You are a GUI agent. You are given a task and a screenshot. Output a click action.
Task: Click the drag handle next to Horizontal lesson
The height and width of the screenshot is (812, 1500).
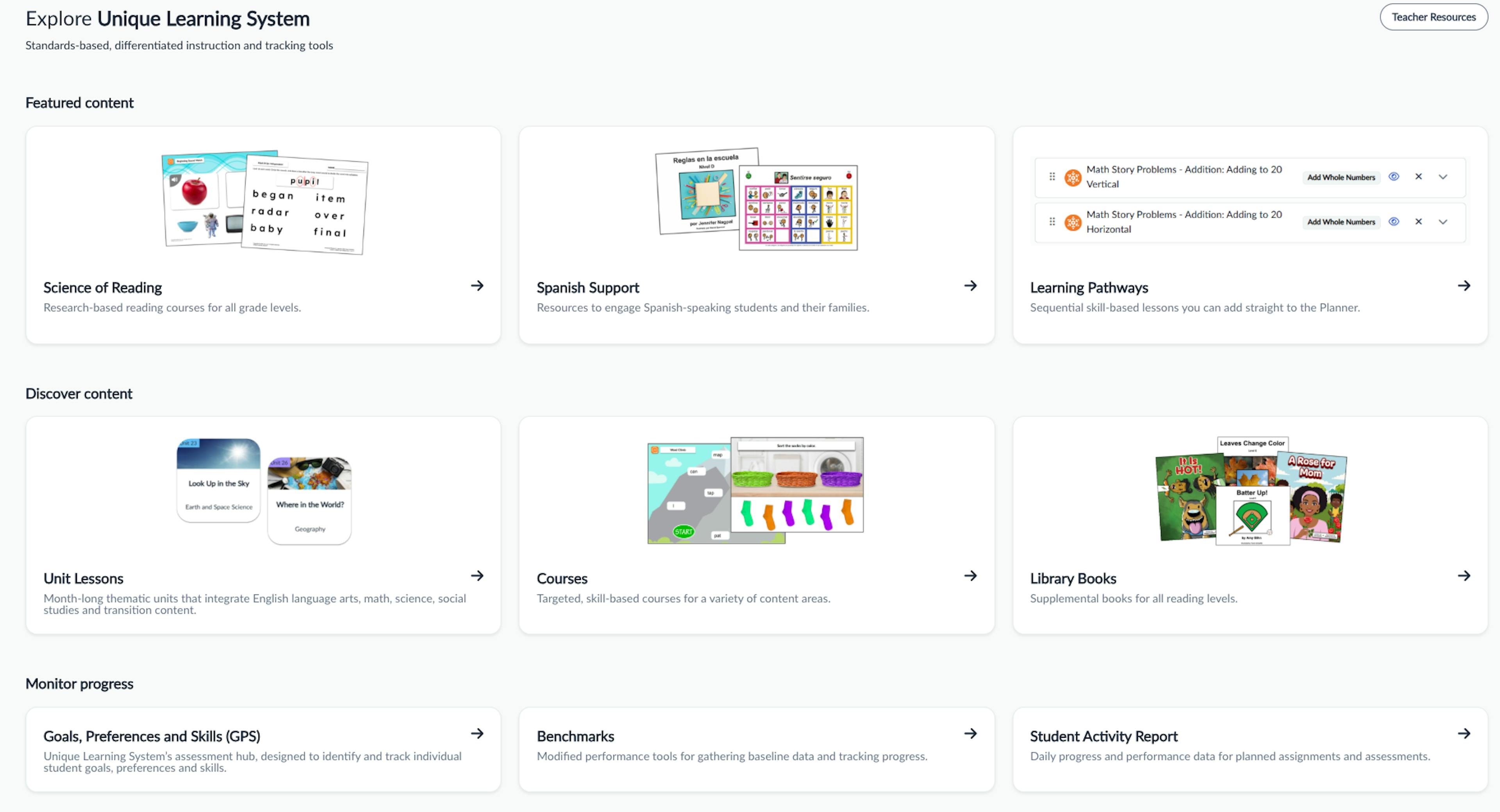point(1052,222)
